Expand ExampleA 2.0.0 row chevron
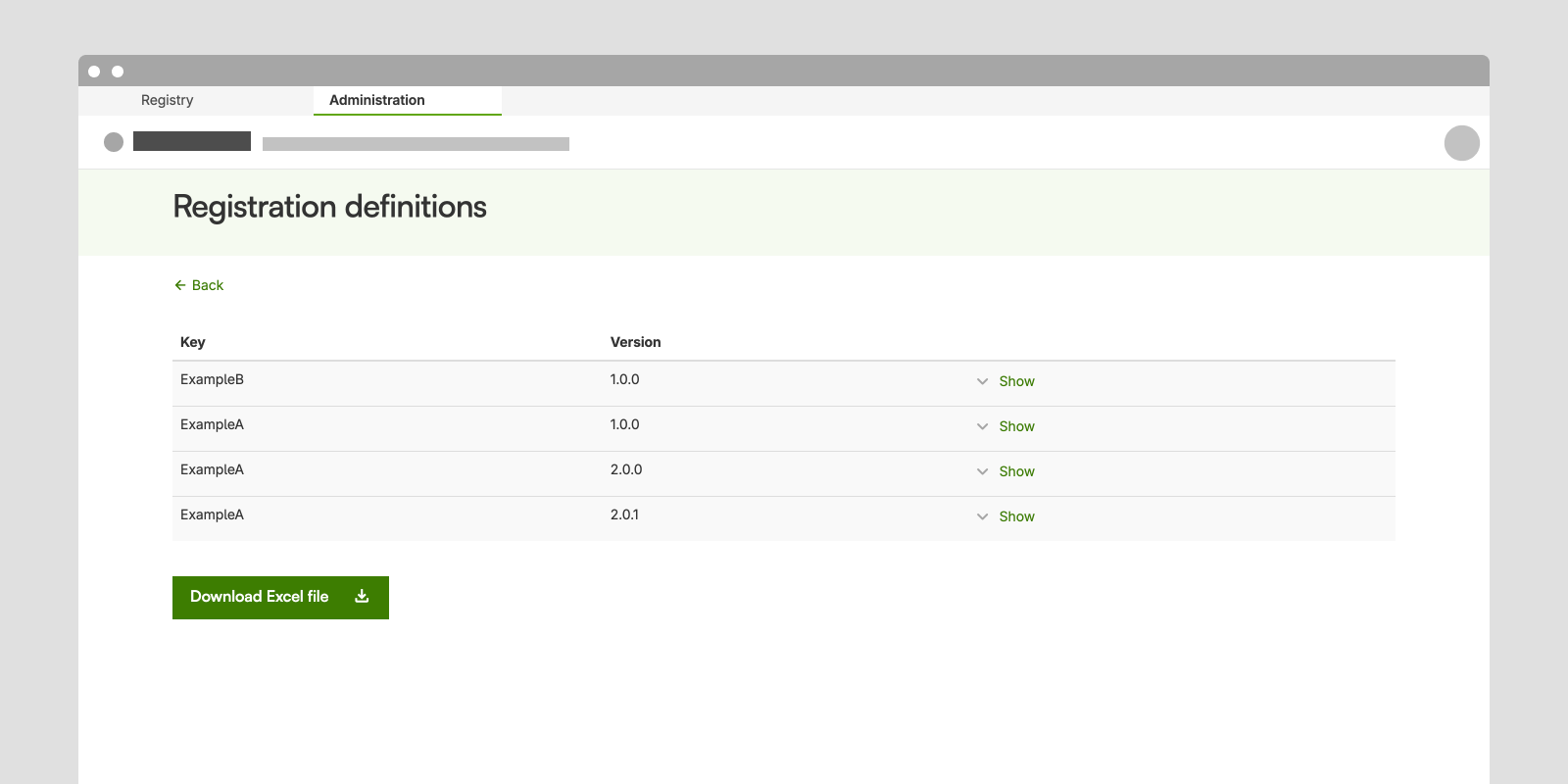The width and height of the screenshot is (1568, 784). click(982, 471)
